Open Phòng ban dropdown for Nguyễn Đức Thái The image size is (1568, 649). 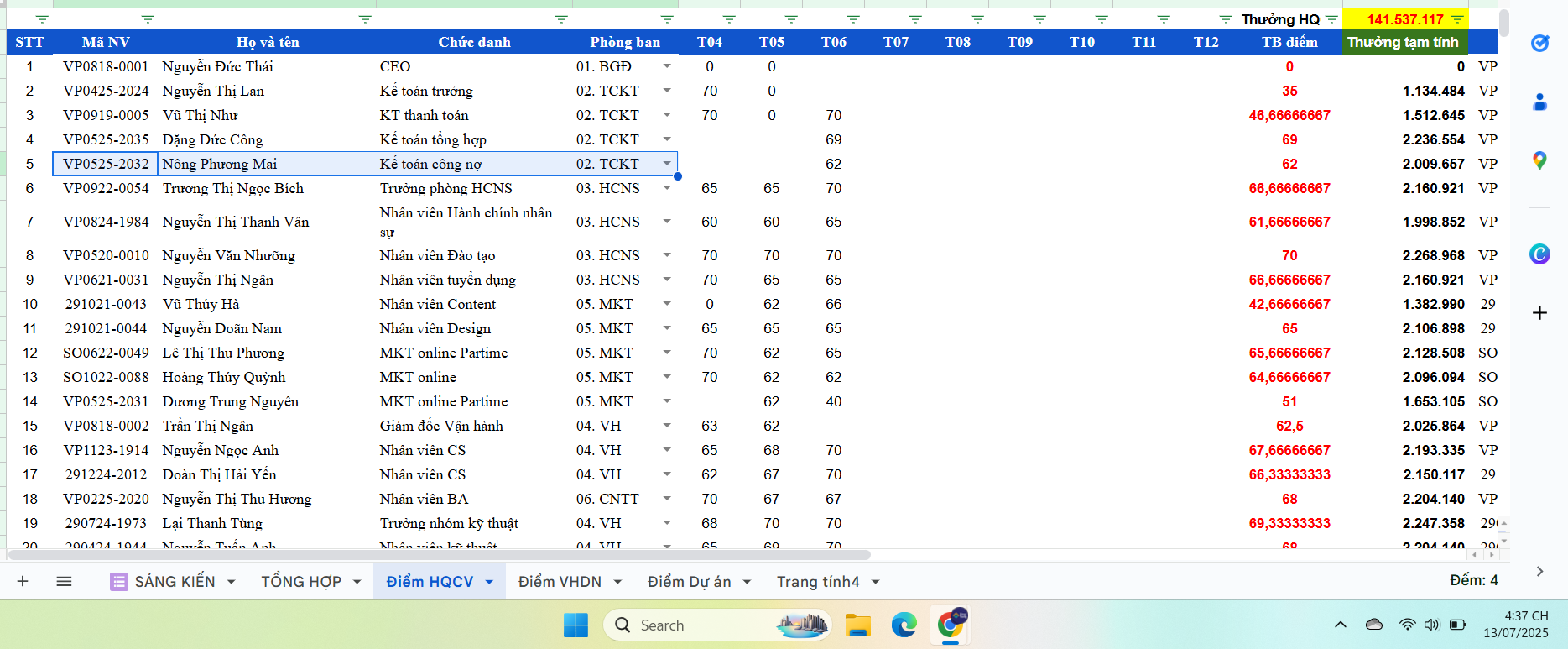coord(667,66)
